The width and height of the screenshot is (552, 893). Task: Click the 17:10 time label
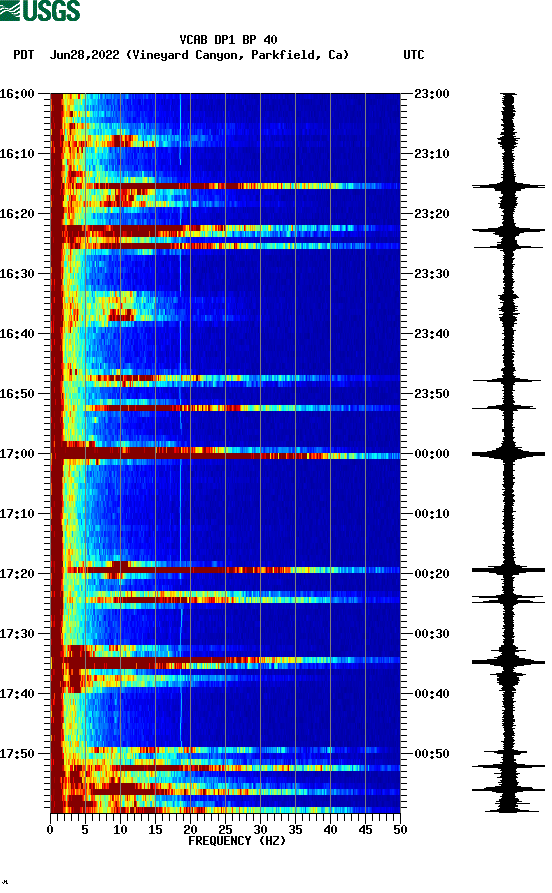coord(17,514)
